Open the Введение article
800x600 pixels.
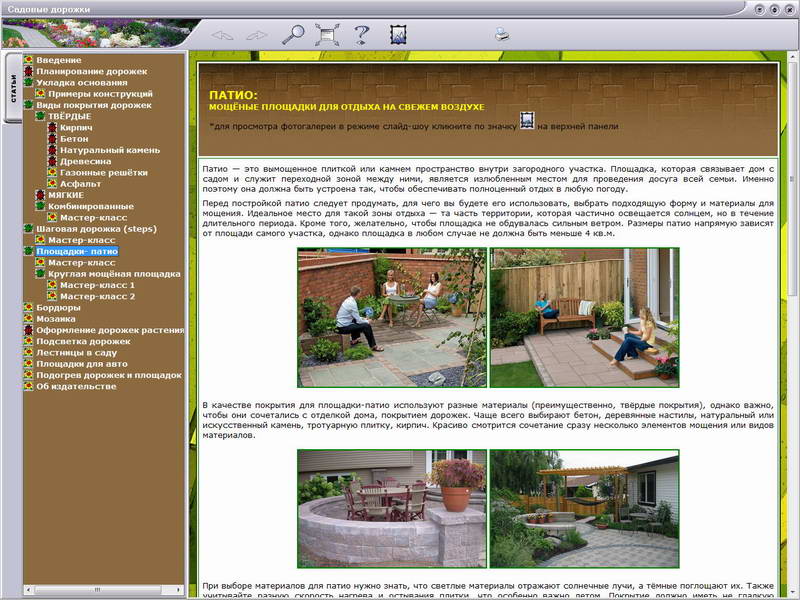click(x=59, y=60)
